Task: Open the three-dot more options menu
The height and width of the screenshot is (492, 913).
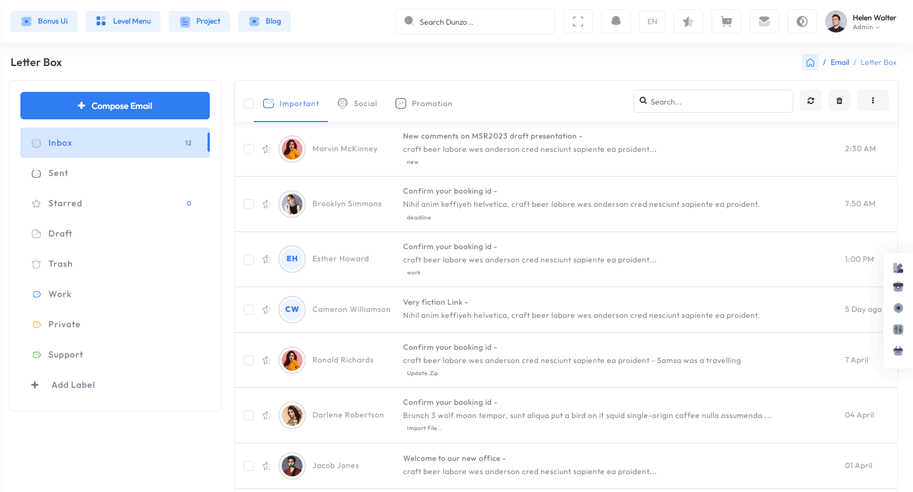Action: point(873,101)
